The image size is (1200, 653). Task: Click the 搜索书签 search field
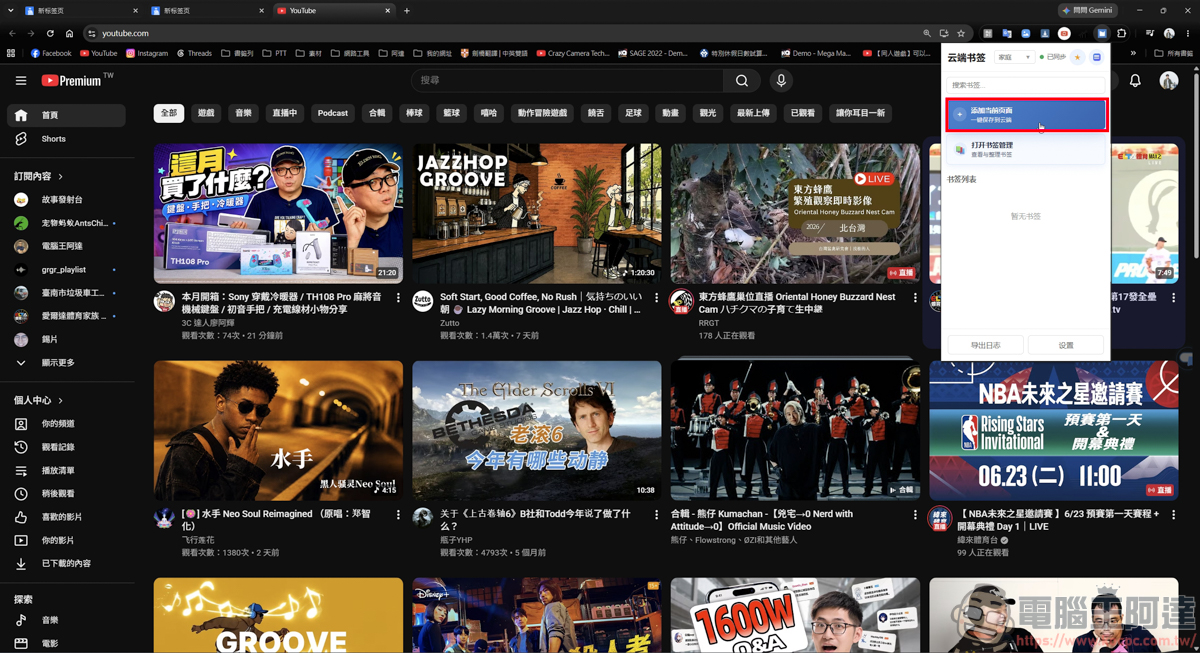coord(1026,85)
